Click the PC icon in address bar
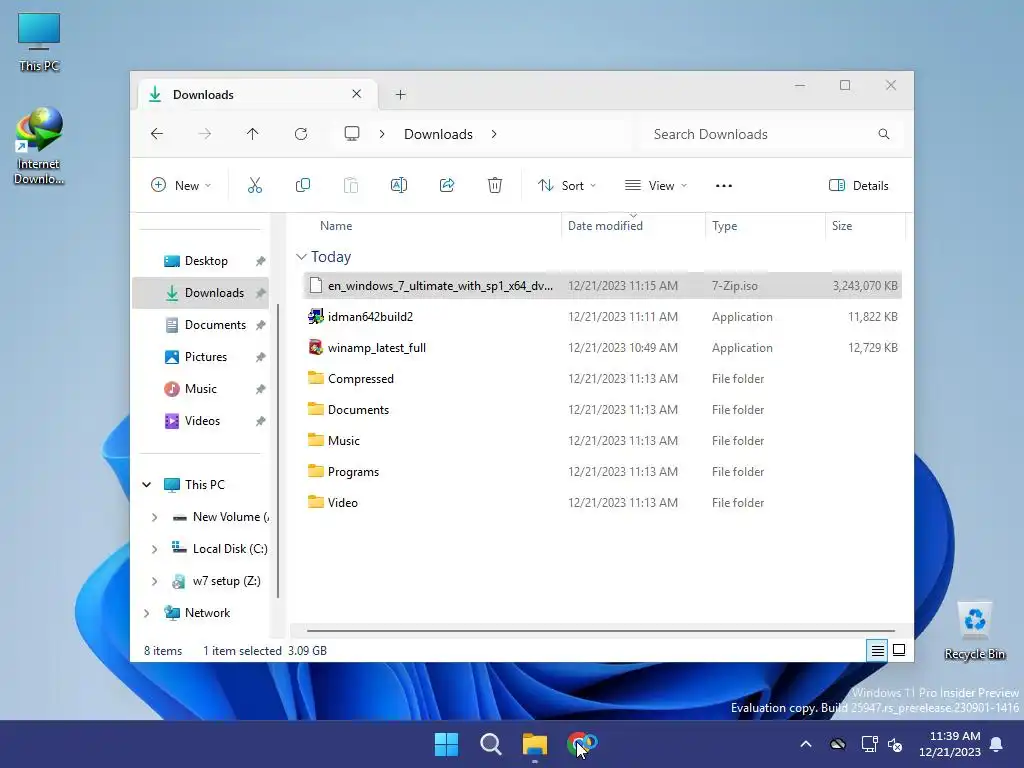Viewport: 1024px width, 768px height. pos(352,134)
